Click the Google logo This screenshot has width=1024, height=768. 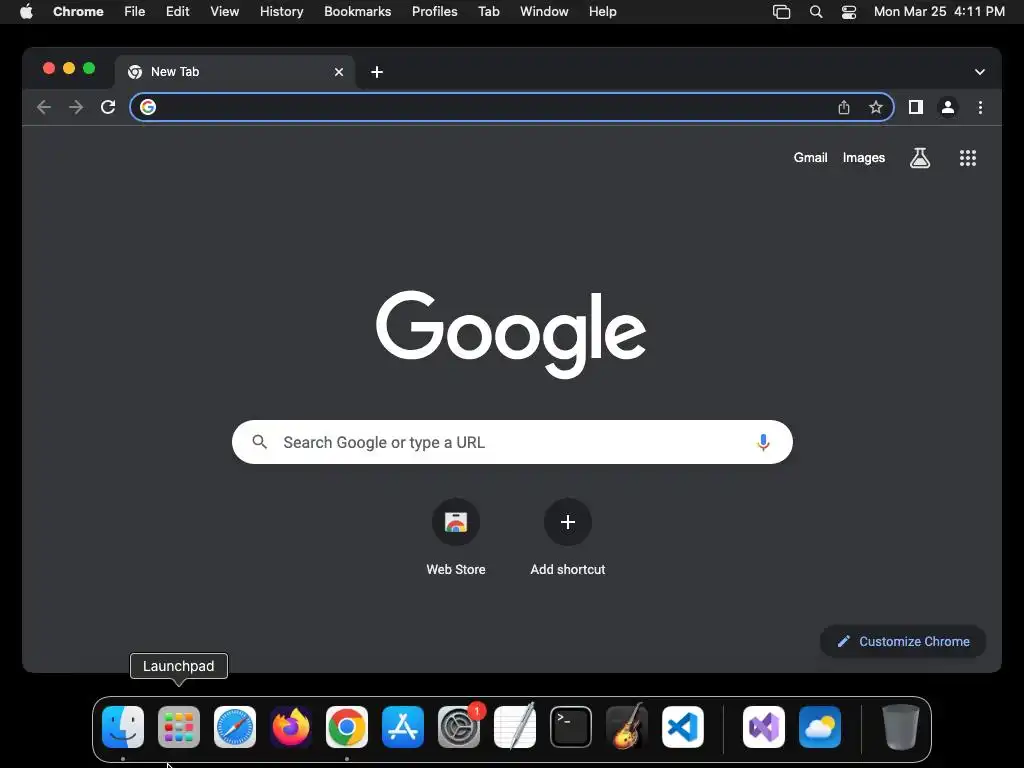pos(511,334)
